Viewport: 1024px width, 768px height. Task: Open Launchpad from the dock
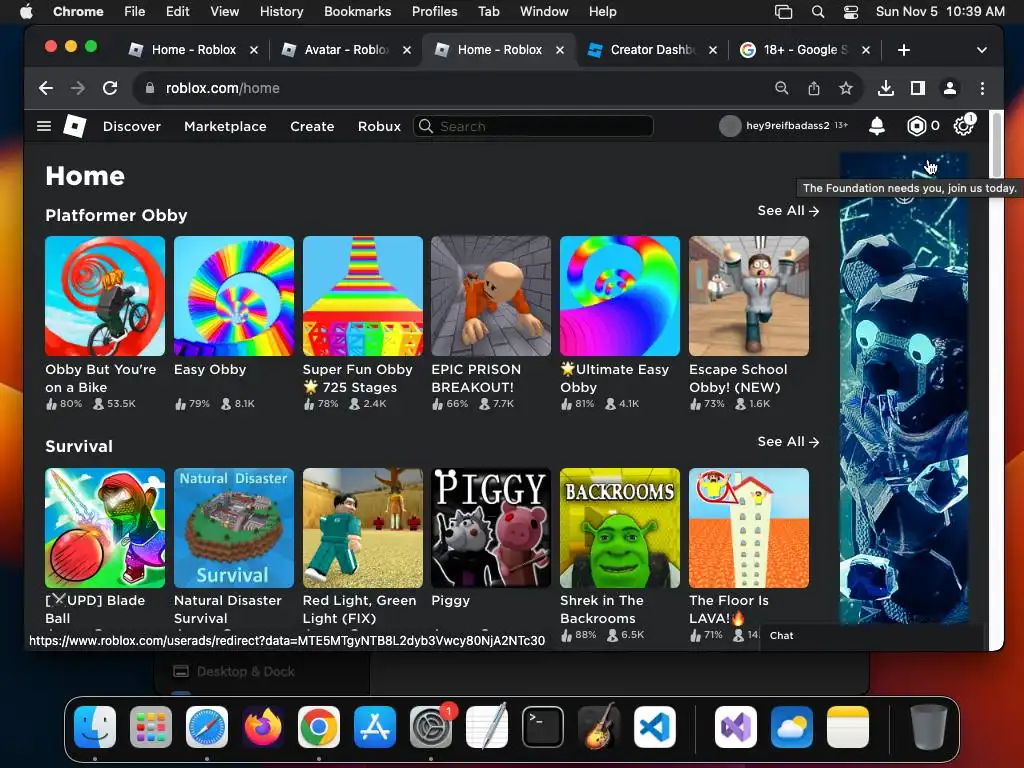point(151,727)
